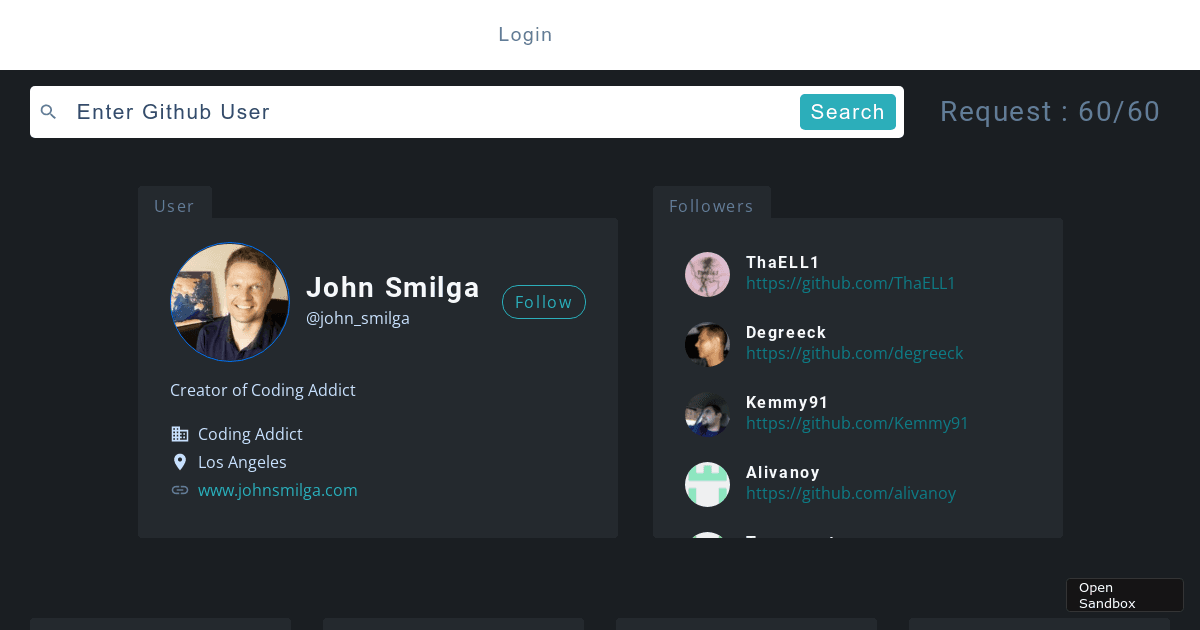
Task: Select Degreeck's avatar image
Action: pos(708,344)
